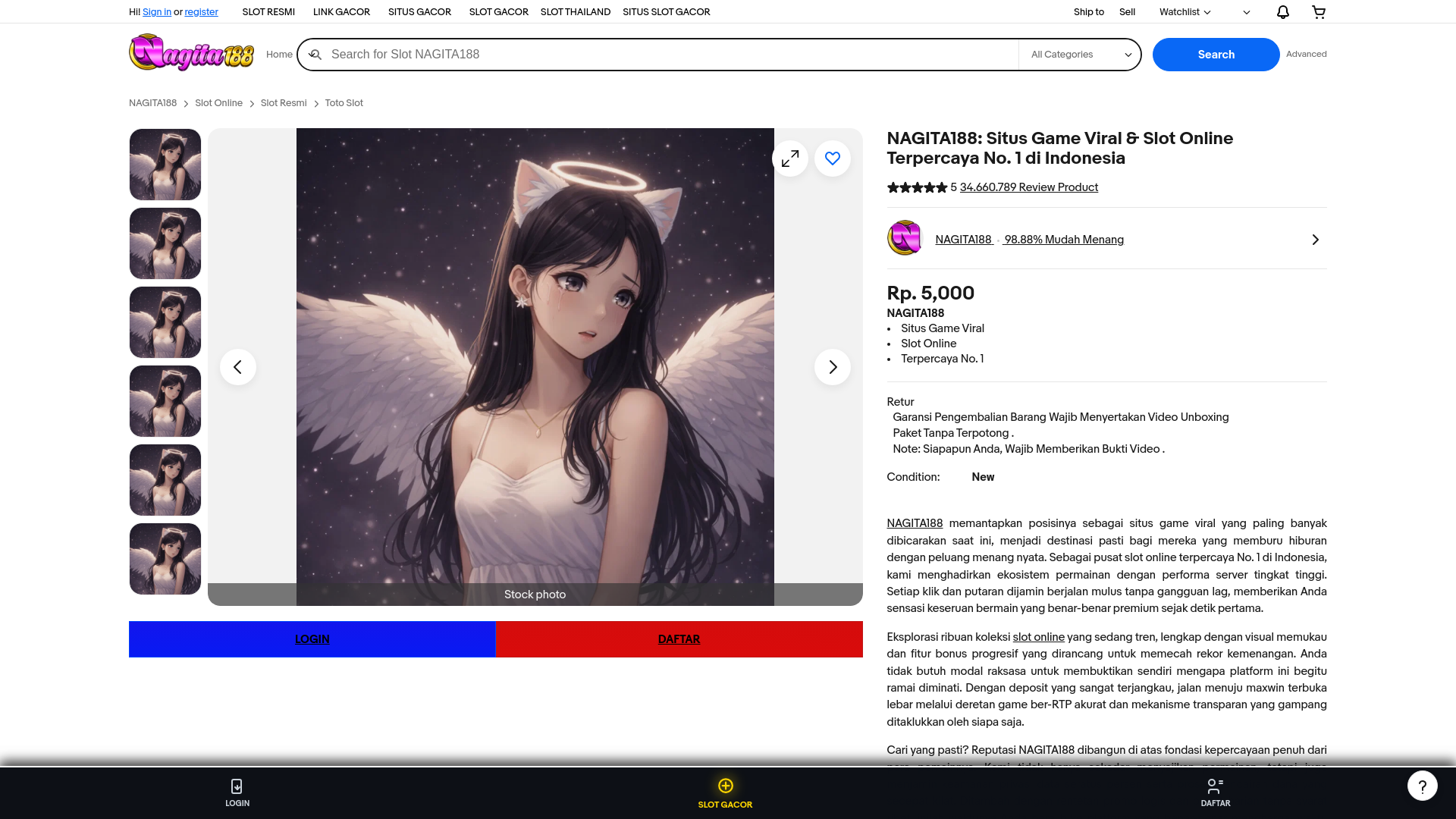
Task: Click the Home link beside the logo
Action: click(x=279, y=55)
